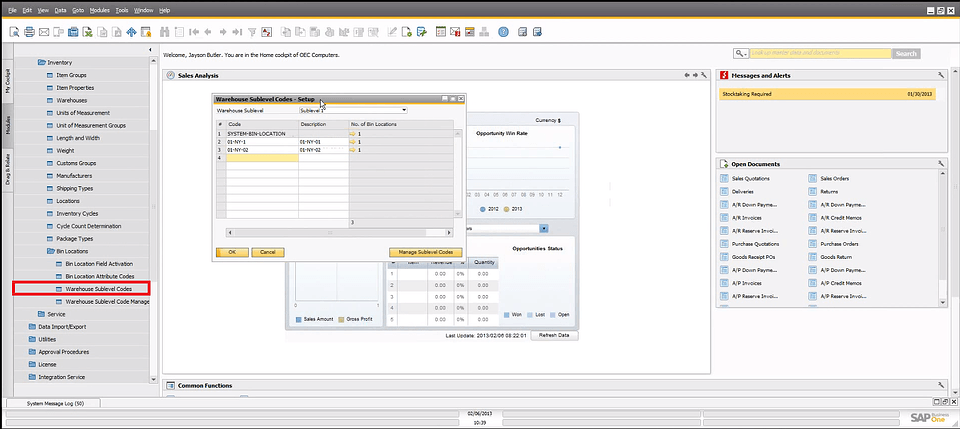Open Layout Designer pencil icon
The width and height of the screenshot is (960, 429).
[392, 32]
